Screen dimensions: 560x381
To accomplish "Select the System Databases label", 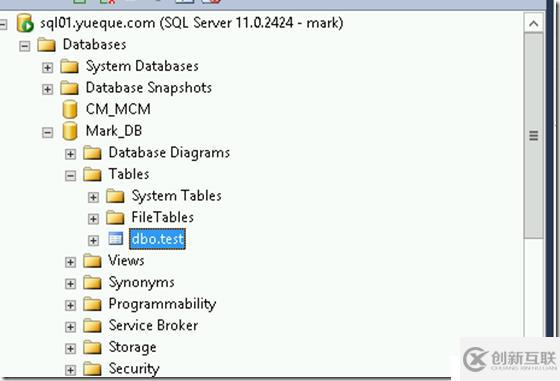I will [x=142, y=66].
